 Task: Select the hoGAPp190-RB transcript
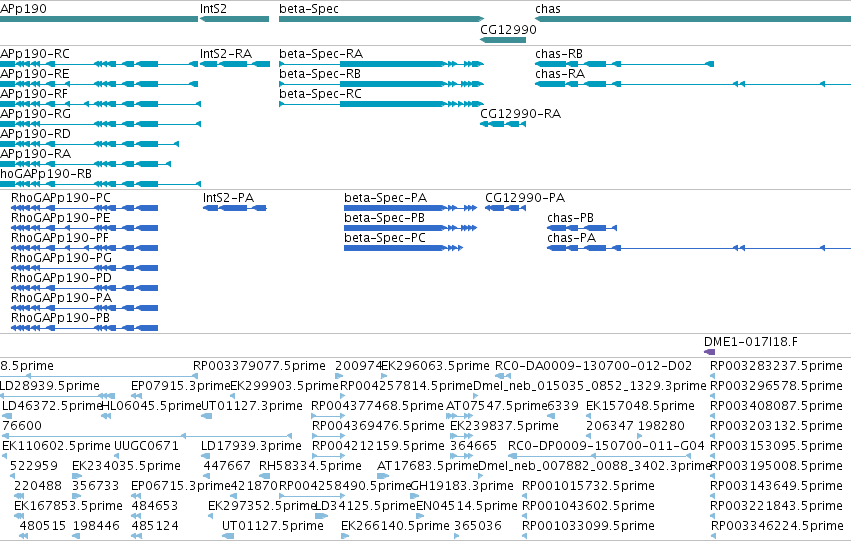100,184
